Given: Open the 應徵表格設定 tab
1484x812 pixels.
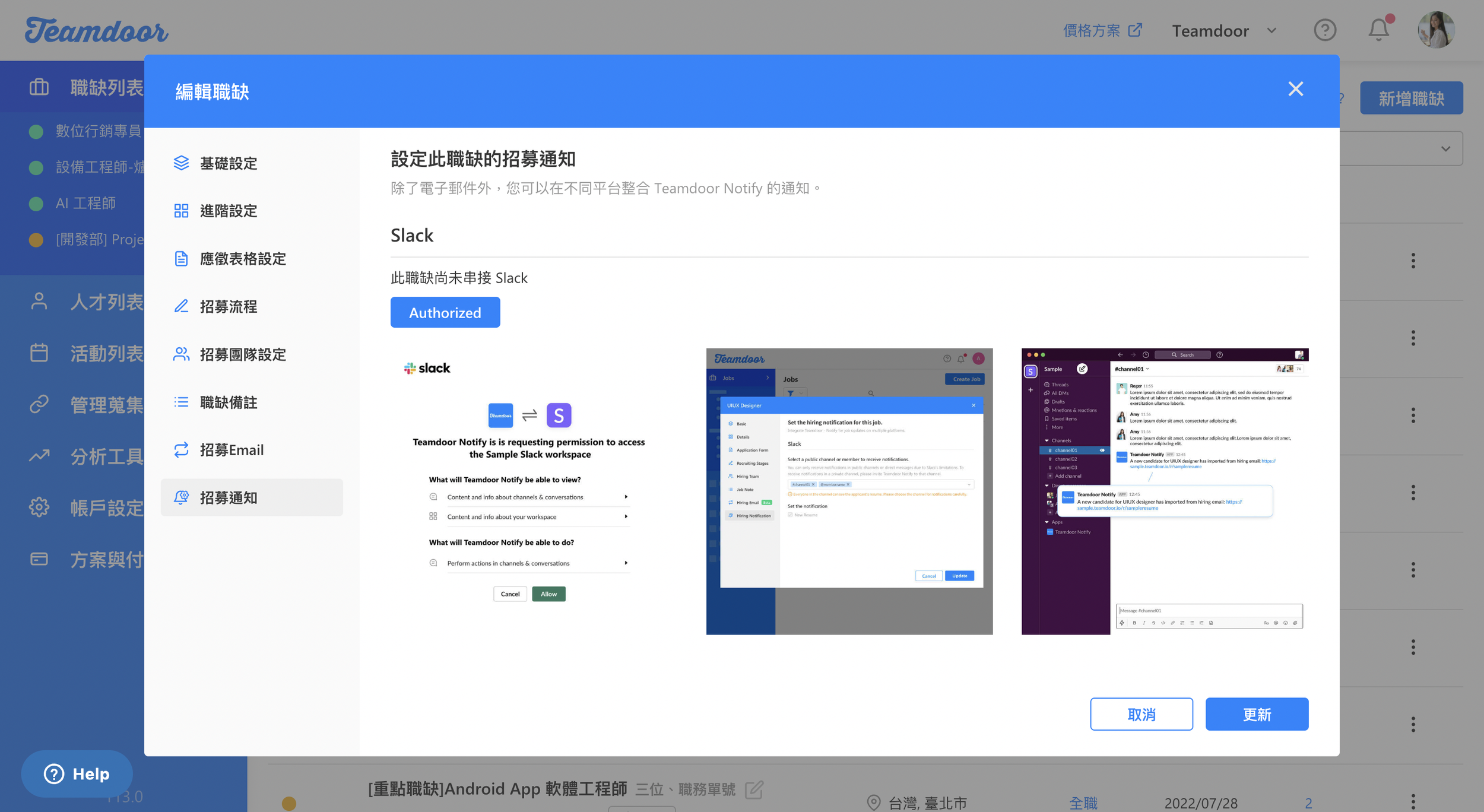Looking at the screenshot, I should [252, 259].
